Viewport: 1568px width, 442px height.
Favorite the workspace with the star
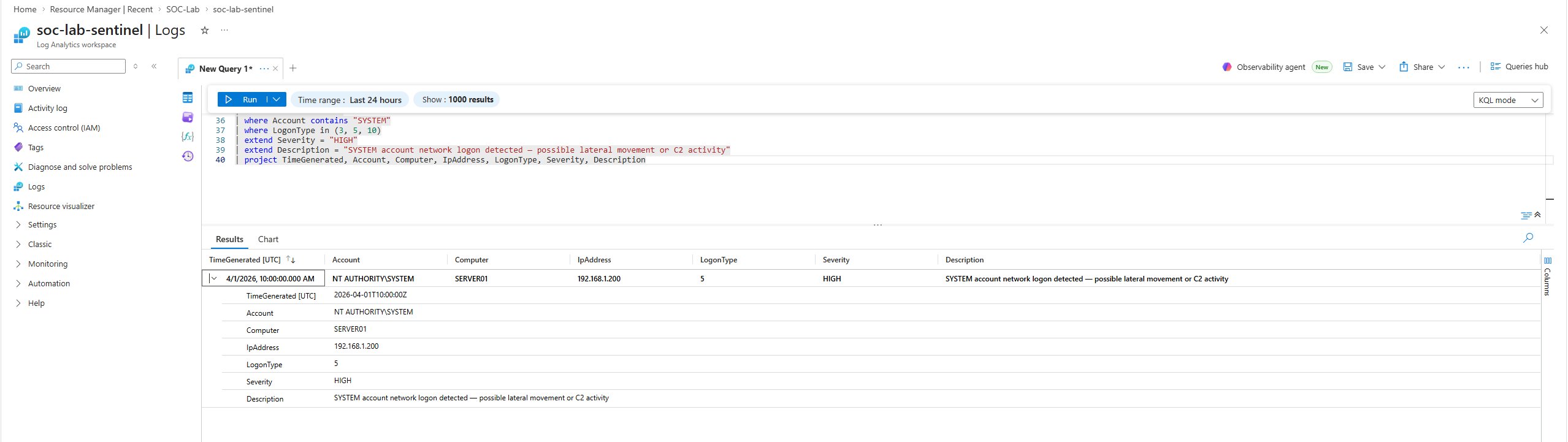(205, 30)
